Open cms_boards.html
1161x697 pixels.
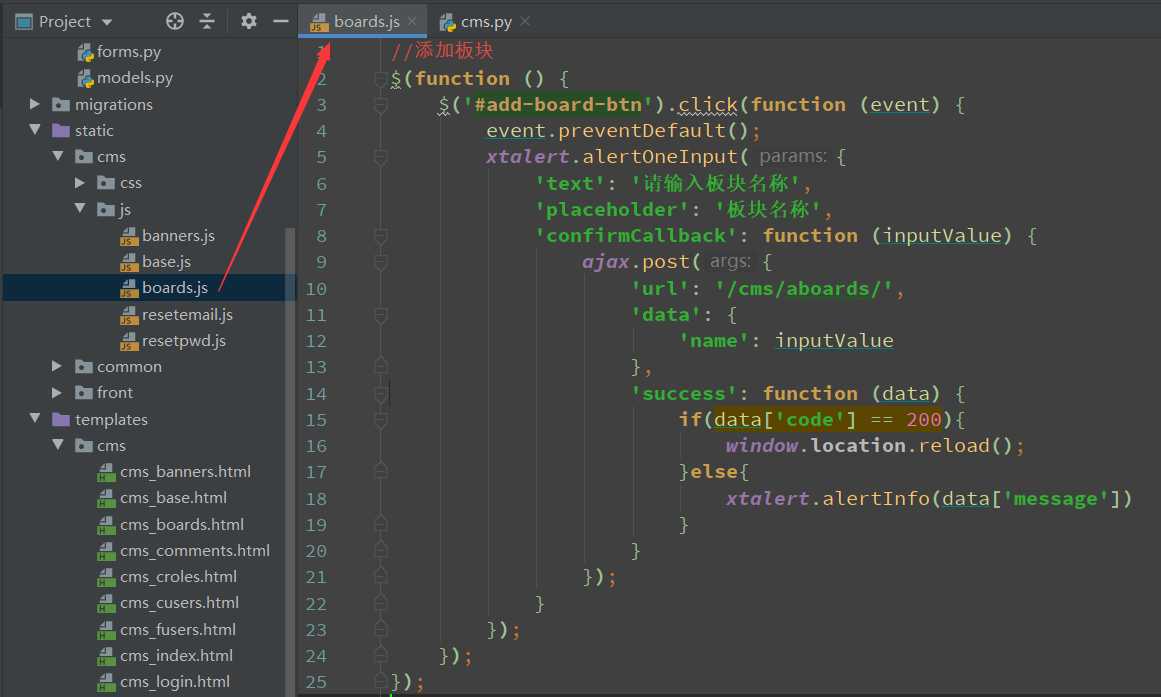181,524
